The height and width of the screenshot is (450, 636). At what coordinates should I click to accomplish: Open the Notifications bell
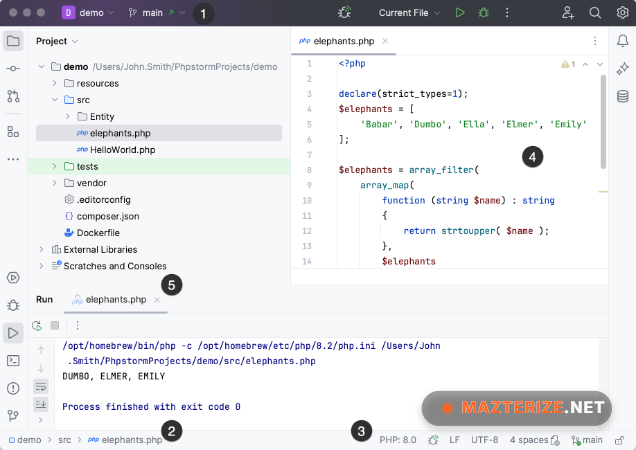623,41
